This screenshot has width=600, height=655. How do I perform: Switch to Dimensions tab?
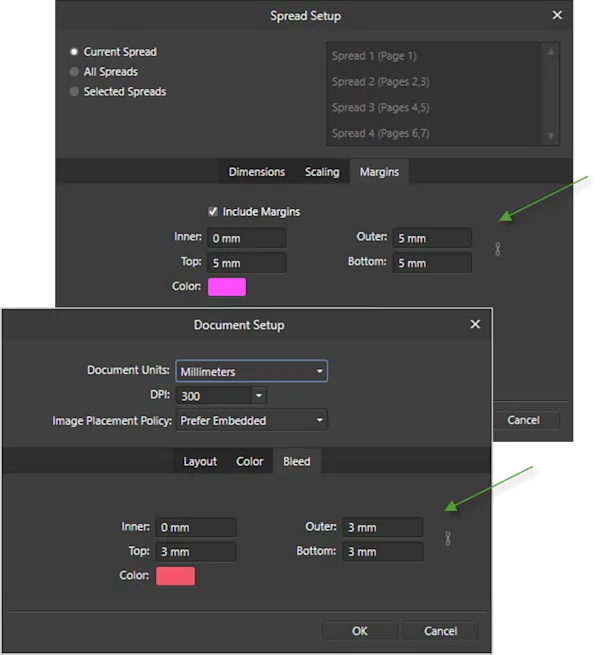coord(257,172)
